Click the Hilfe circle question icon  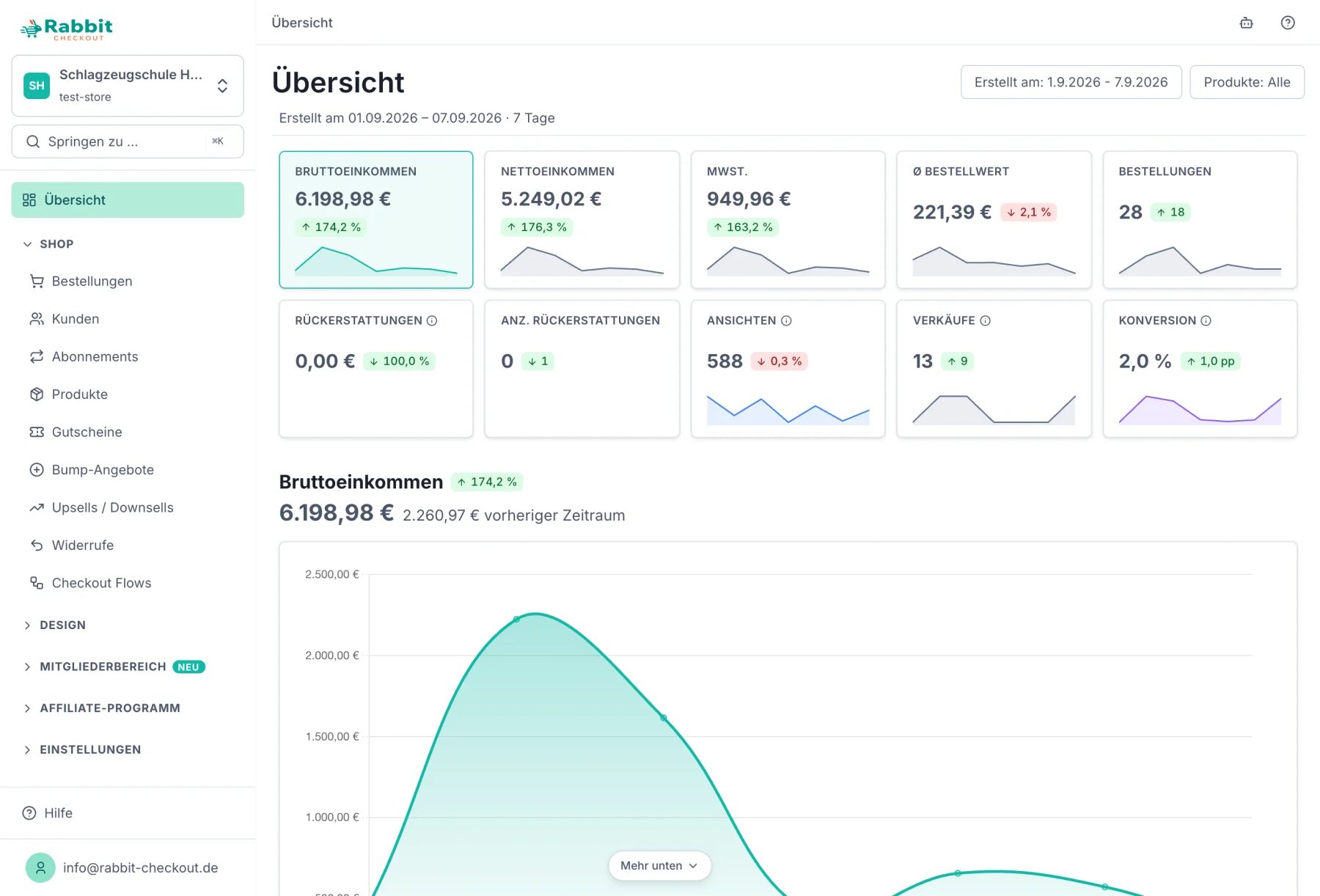(29, 813)
